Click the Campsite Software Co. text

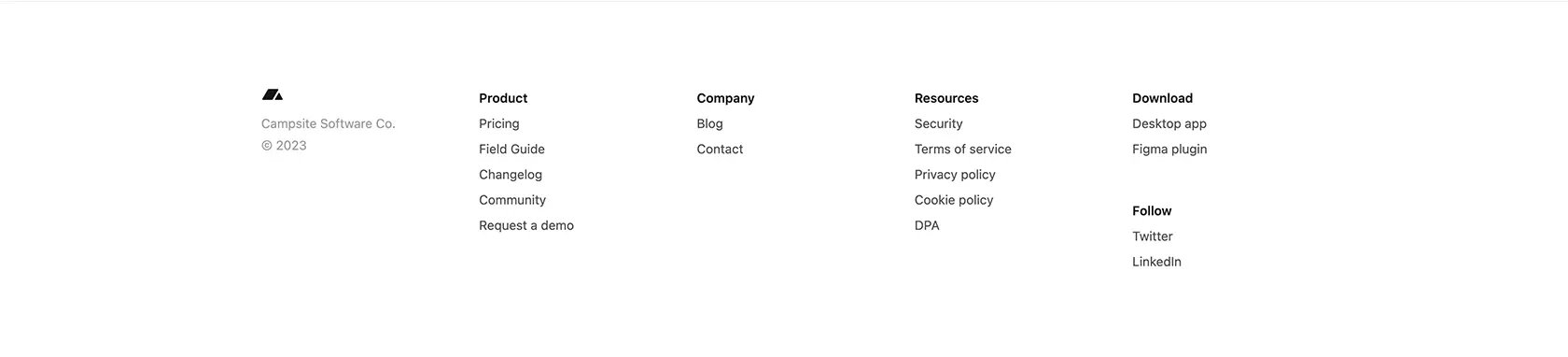(x=329, y=123)
